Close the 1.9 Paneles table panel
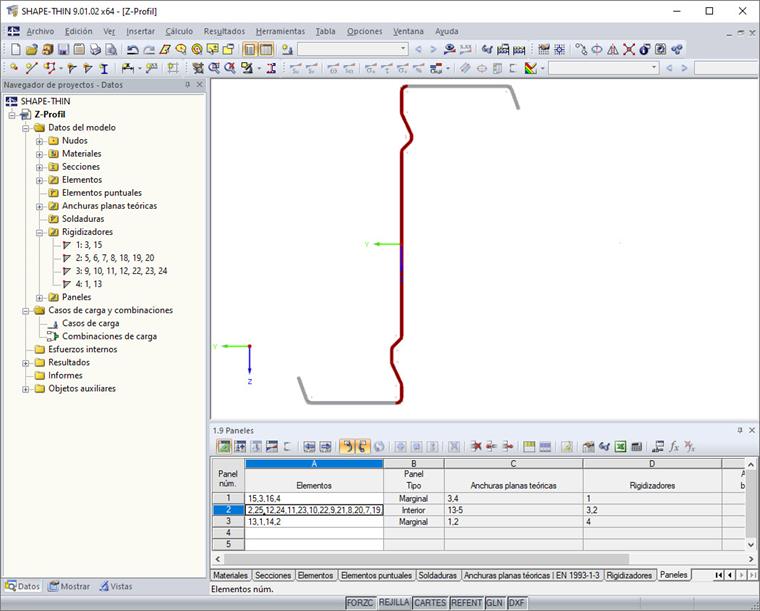This screenshot has height=611, width=760. (752, 430)
